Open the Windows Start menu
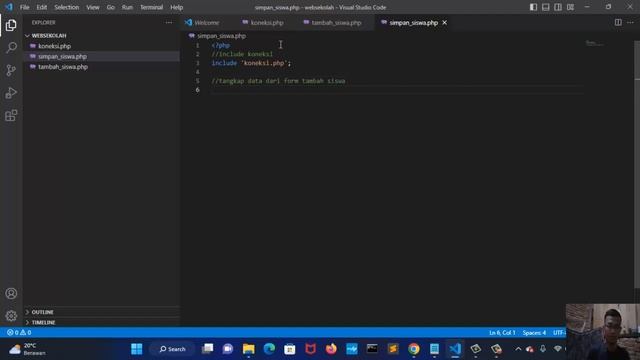 pyautogui.click(x=137, y=349)
